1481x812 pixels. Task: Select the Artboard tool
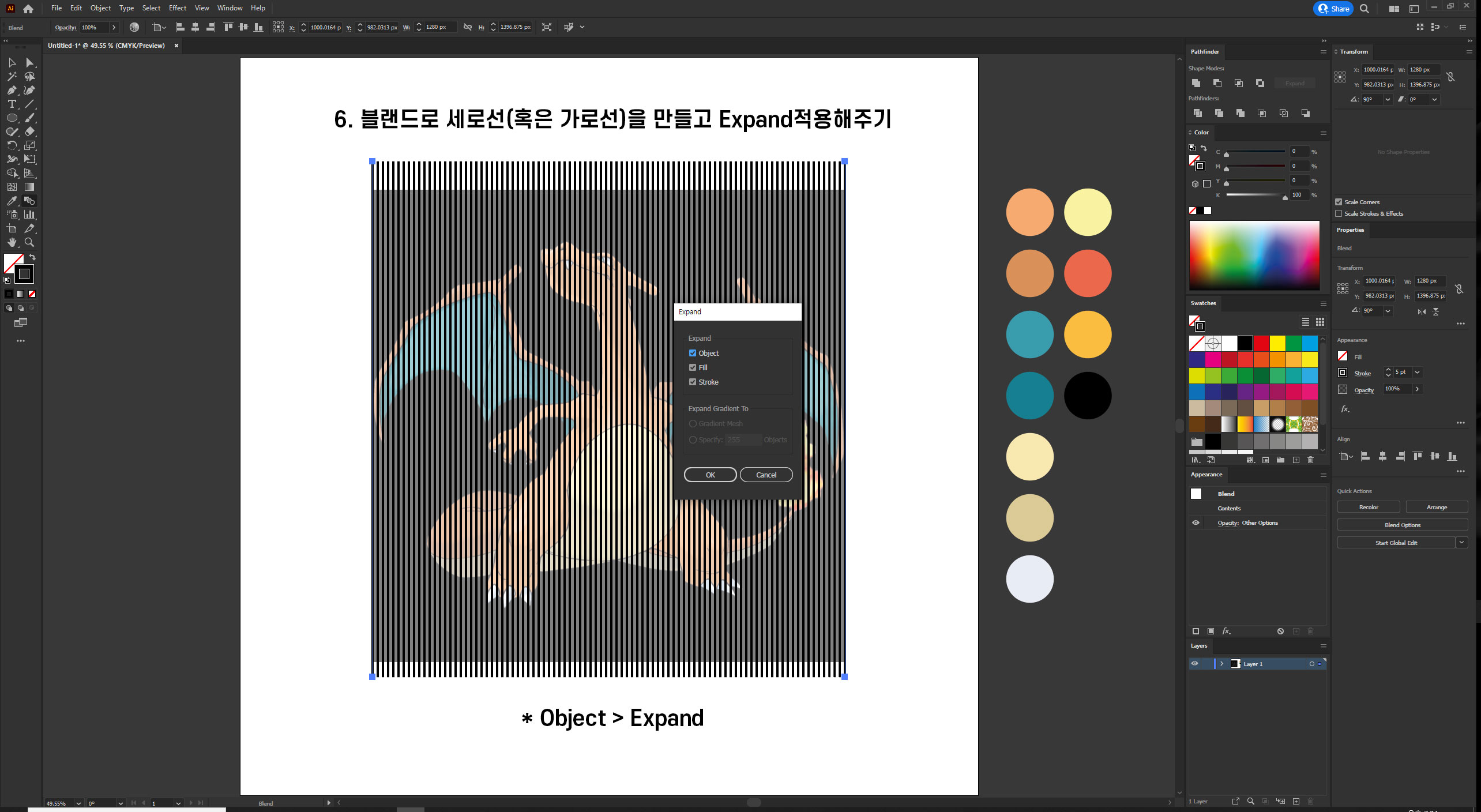(12, 228)
